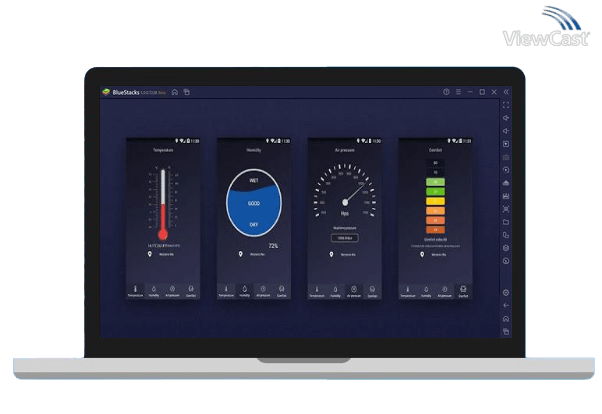Open BlueStacks settings gear icon

(x=506, y=293)
